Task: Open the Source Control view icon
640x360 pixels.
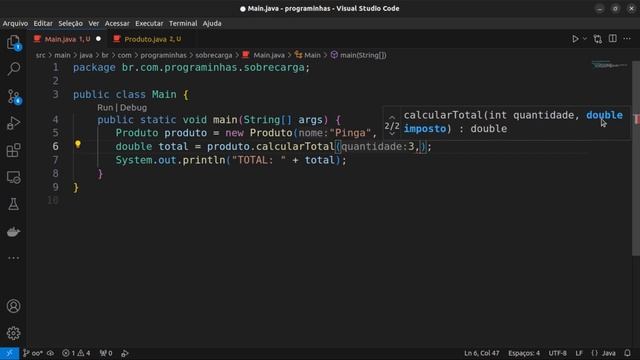Action: click(x=13, y=97)
